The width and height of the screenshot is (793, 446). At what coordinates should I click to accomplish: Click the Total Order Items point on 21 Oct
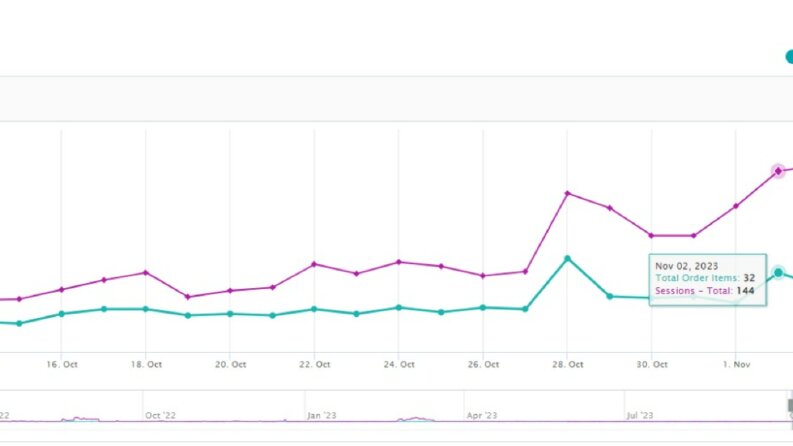[x=273, y=316]
